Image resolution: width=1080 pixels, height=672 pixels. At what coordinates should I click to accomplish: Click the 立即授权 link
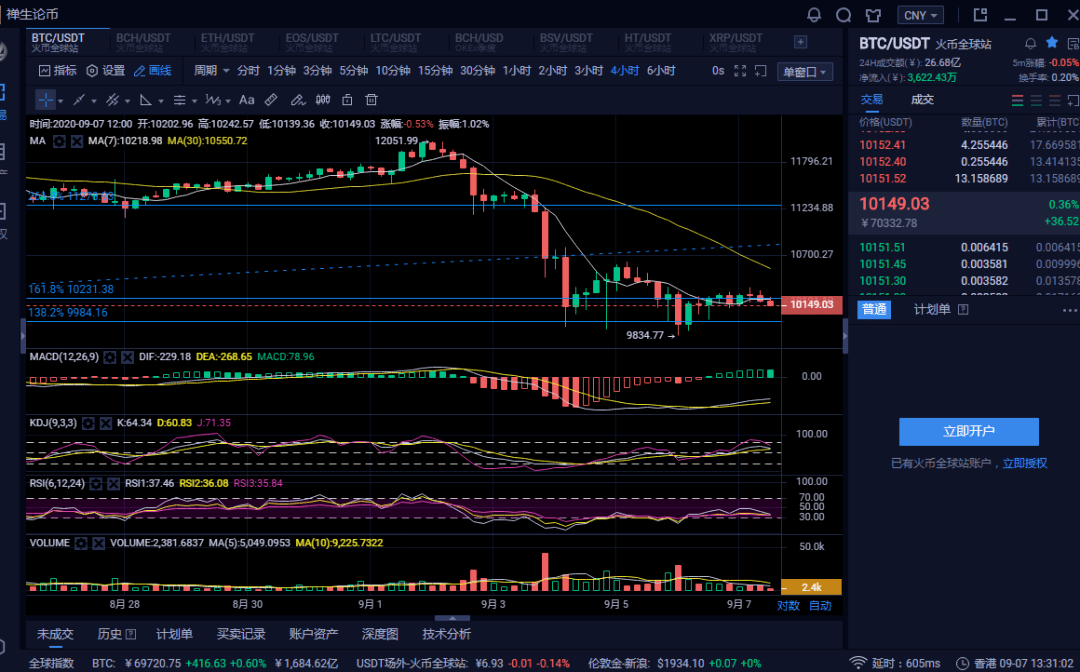1025,463
